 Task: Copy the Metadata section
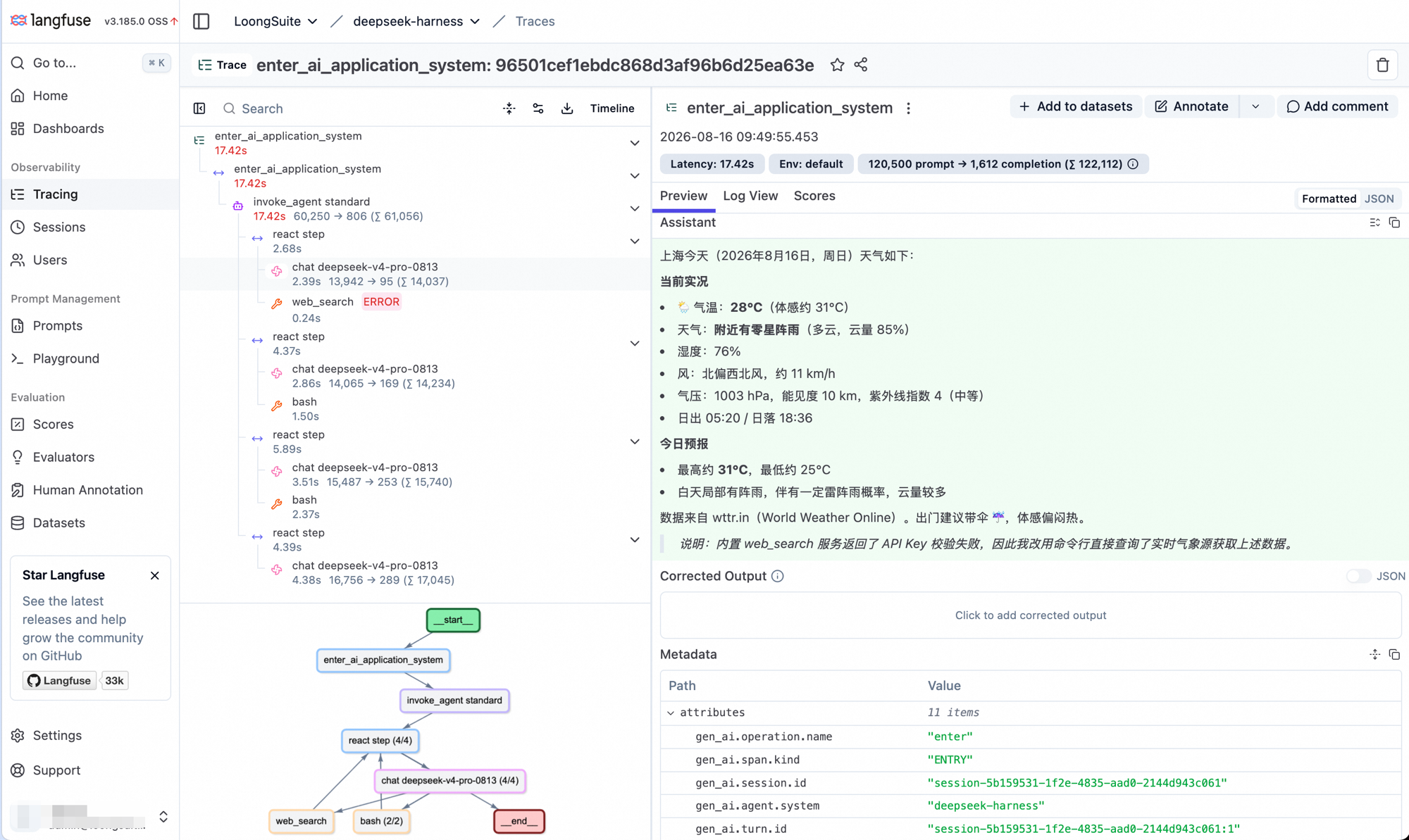tap(1394, 654)
